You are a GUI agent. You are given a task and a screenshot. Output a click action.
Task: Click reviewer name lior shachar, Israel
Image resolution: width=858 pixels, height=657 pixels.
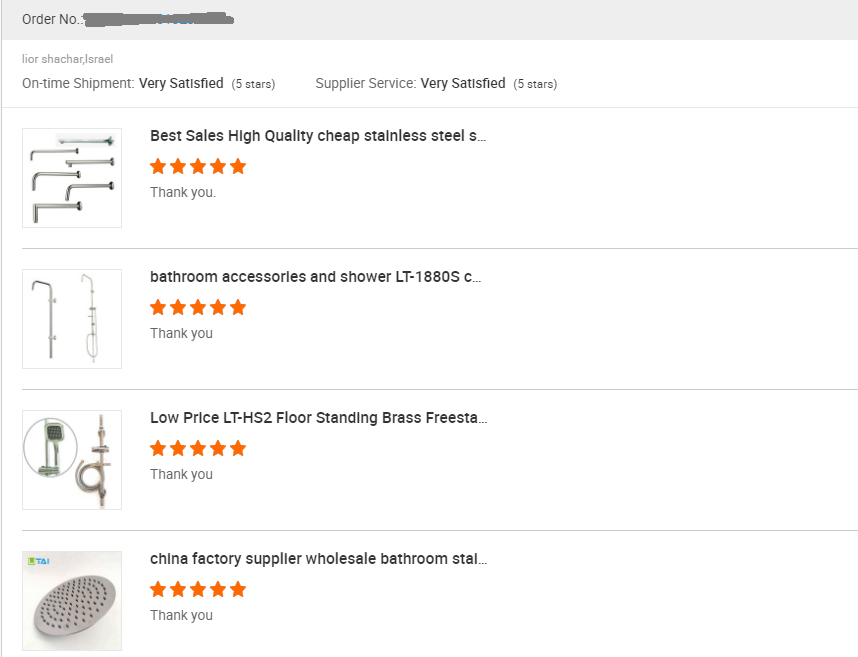pos(67,59)
